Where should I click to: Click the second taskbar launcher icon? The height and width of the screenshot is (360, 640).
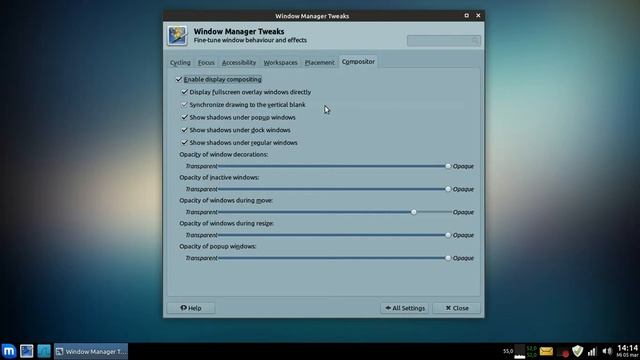(x=27, y=351)
